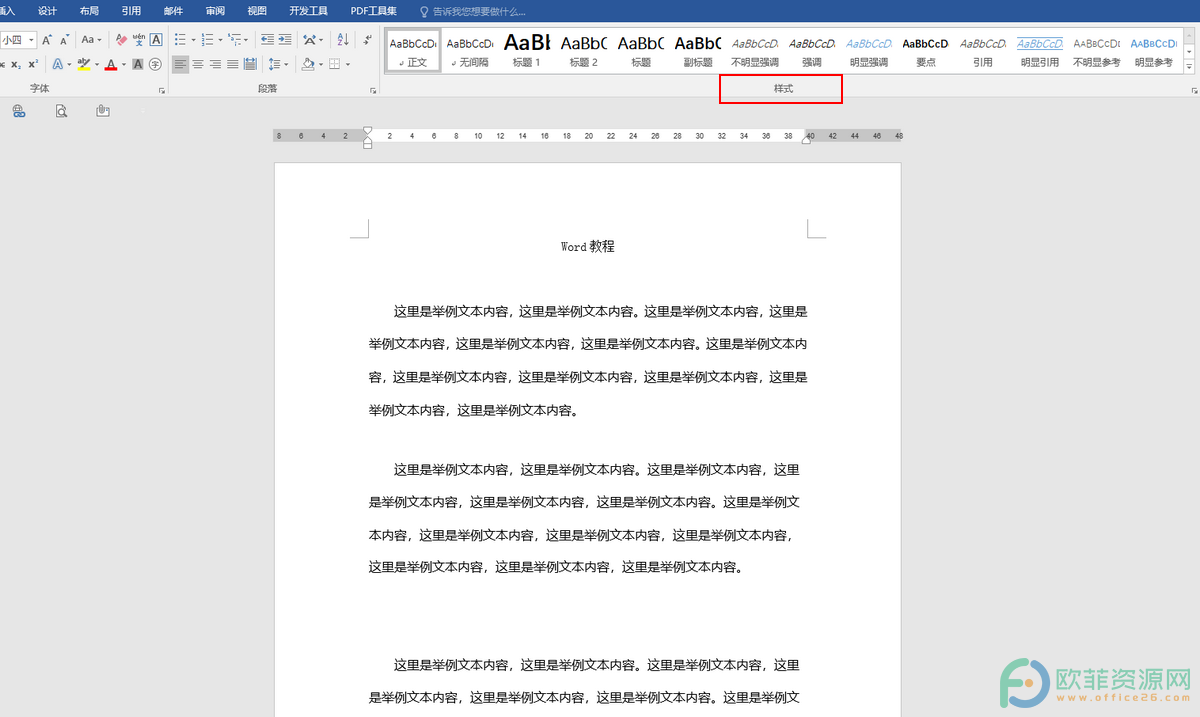The image size is (1200, 717).
Task: Expand the borders dropdown arrow
Action: click(347, 64)
